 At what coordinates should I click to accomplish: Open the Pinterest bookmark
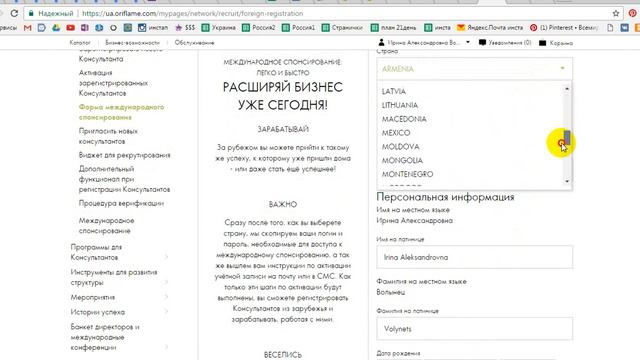[564, 28]
